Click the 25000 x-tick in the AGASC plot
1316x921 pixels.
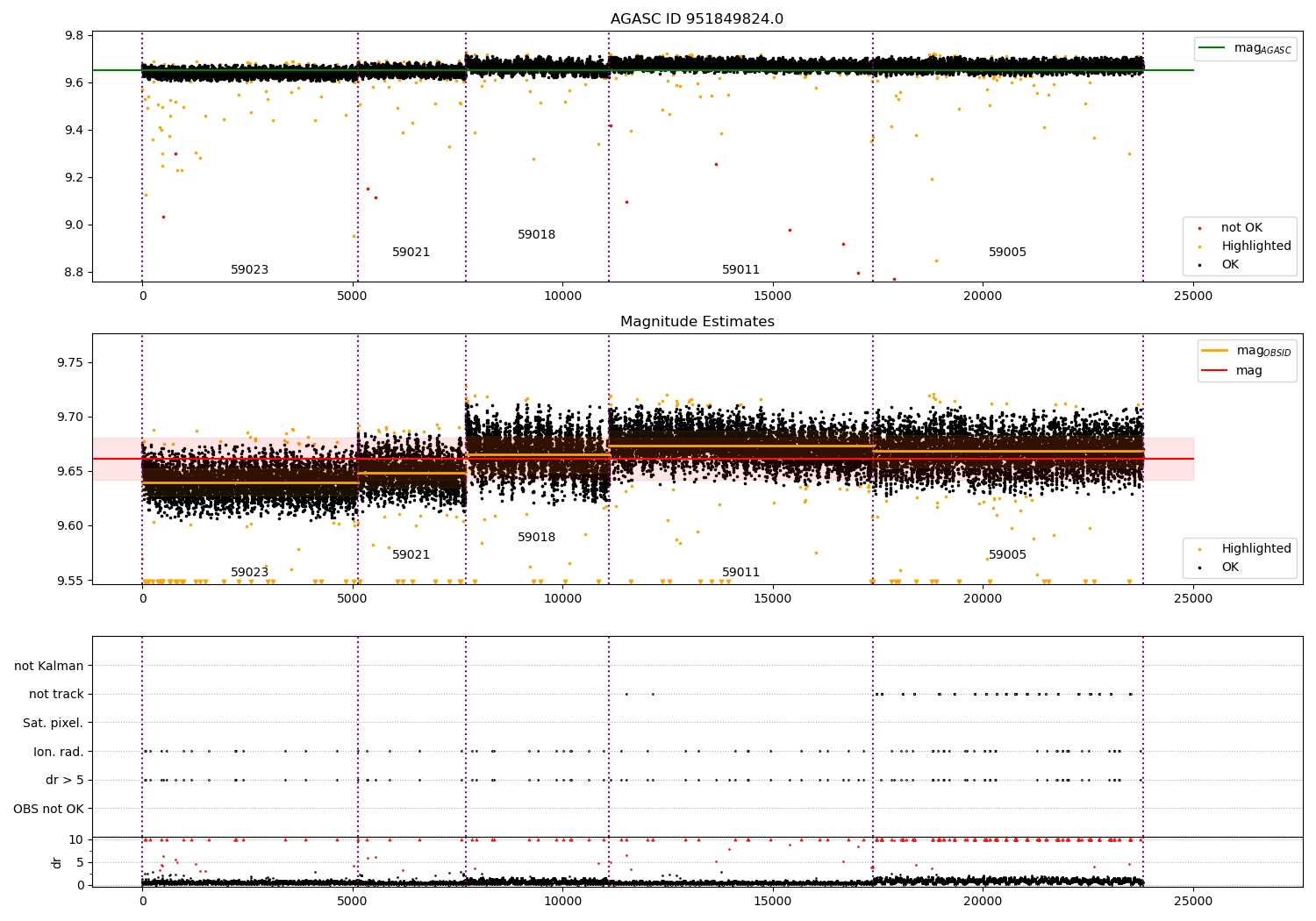tap(1193, 296)
